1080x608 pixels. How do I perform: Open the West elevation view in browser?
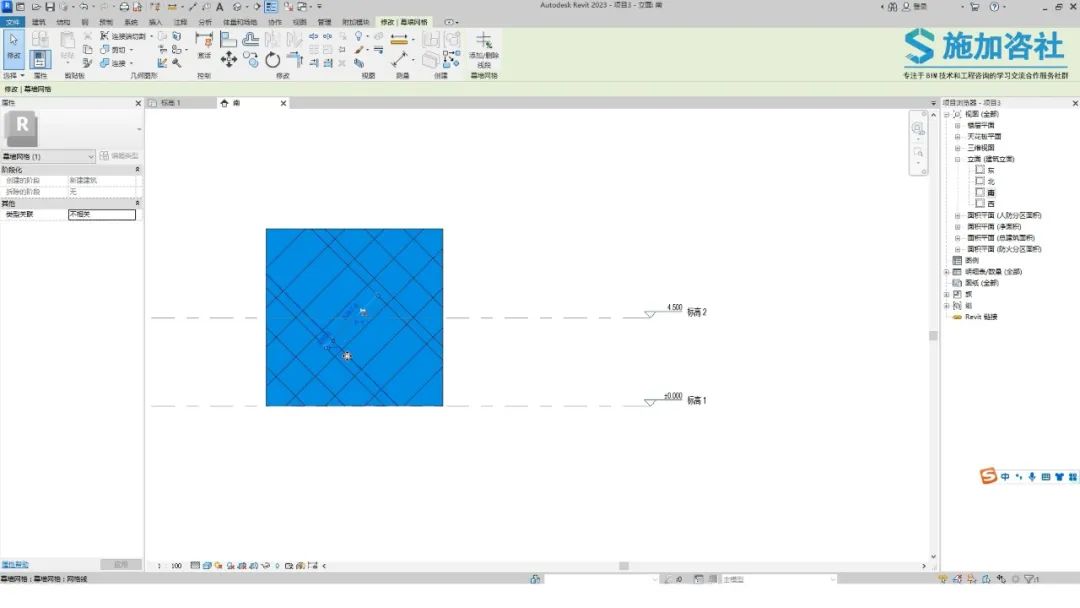[990, 203]
